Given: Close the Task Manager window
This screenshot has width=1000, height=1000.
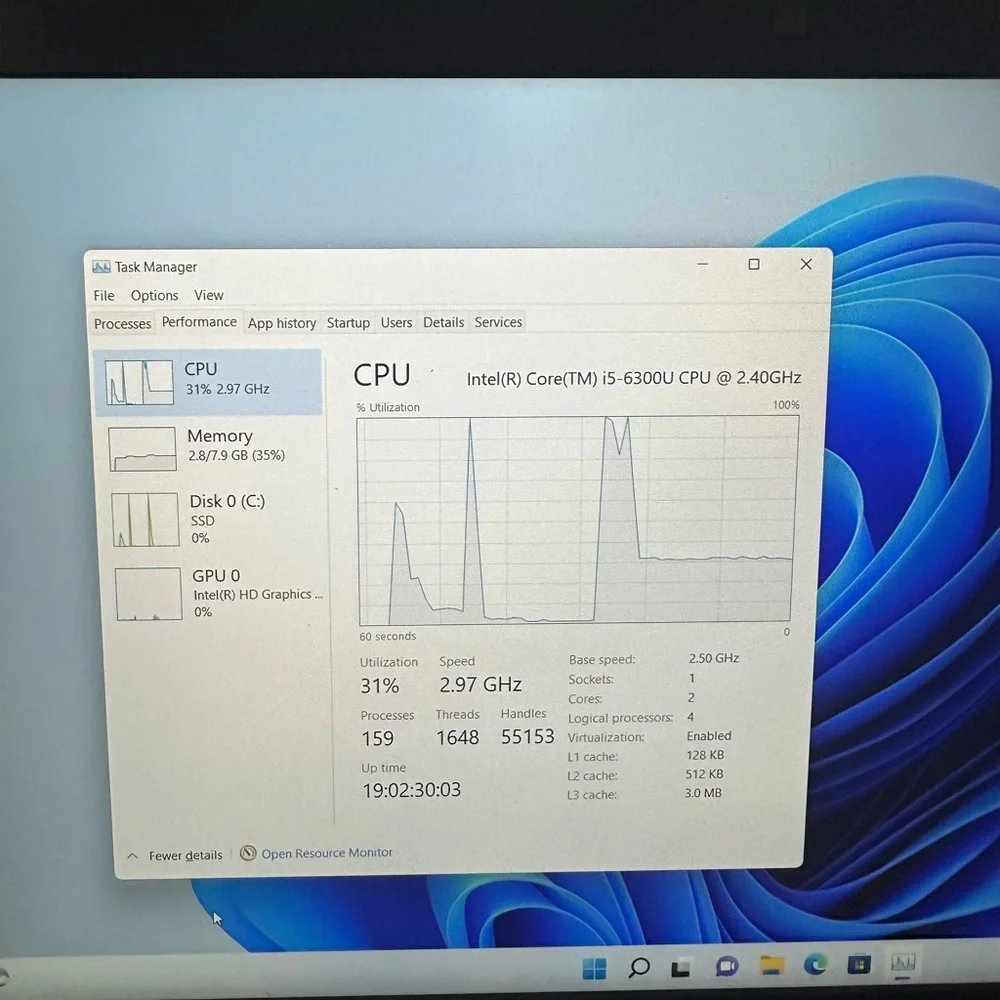Looking at the screenshot, I should [806, 264].
